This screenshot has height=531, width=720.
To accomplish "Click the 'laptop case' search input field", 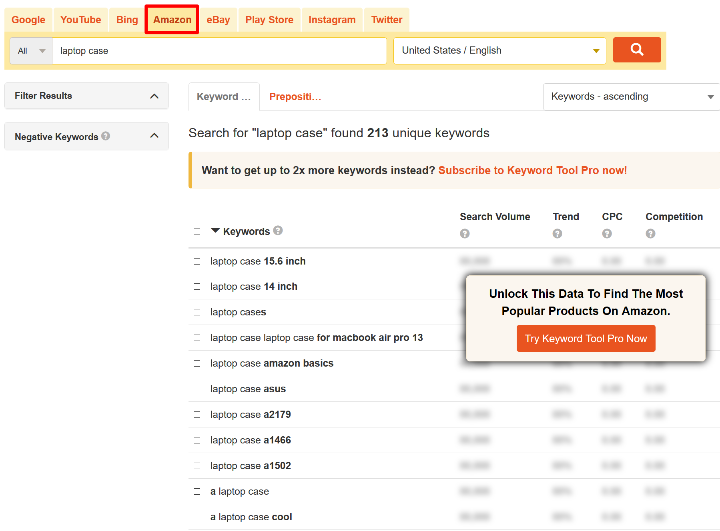I will coord(219,50).
